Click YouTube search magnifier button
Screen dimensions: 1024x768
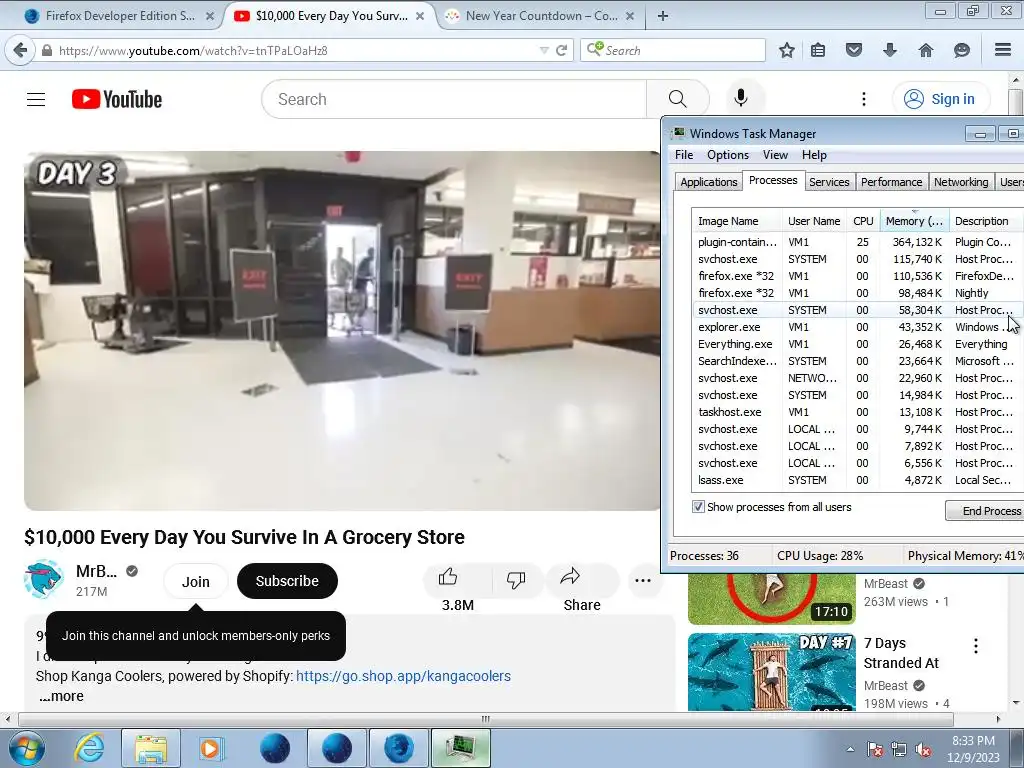point(677,99)
